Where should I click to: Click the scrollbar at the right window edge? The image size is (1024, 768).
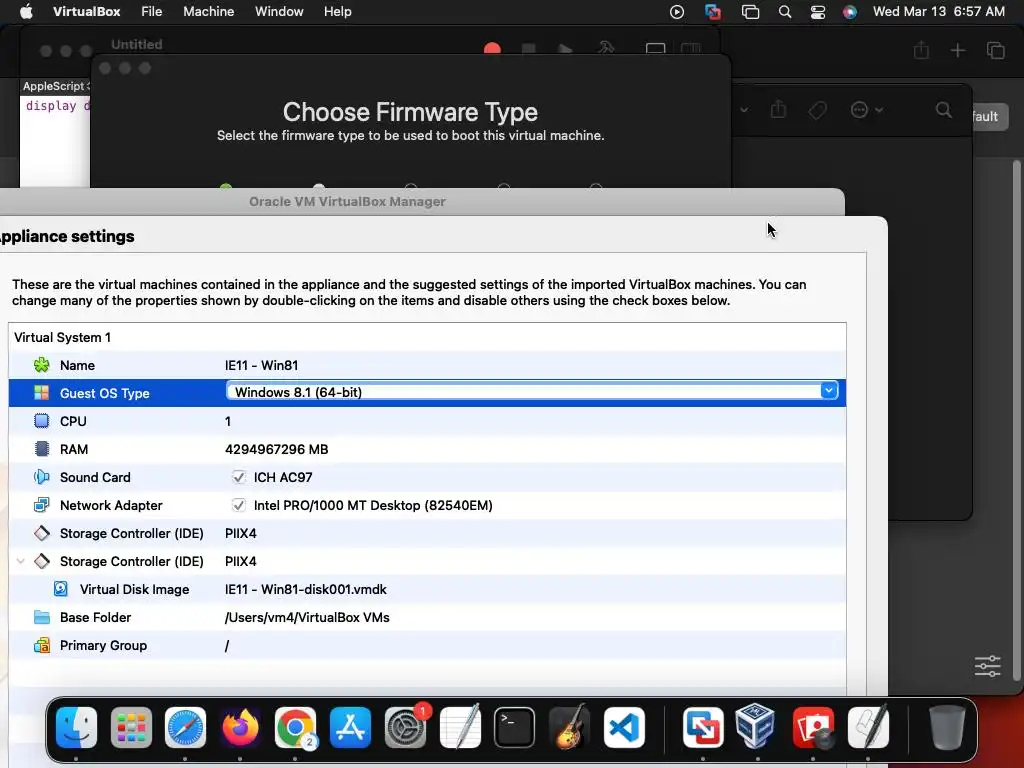pyautogui.click(x=1016, y=418)
